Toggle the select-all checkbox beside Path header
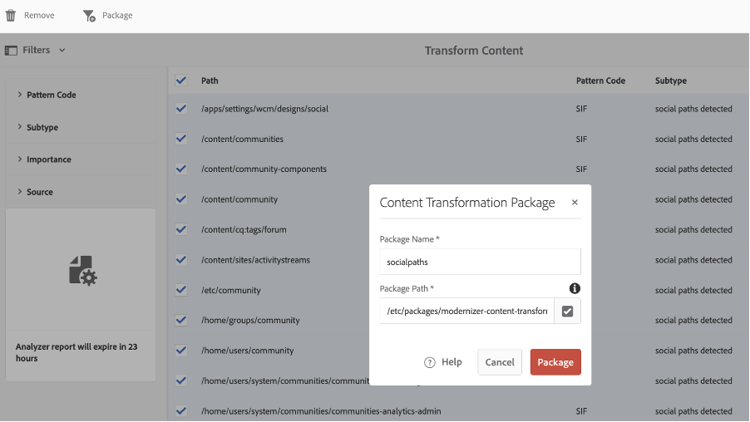The width and height of the screenshot is (750, 422). tap(181, 80)
